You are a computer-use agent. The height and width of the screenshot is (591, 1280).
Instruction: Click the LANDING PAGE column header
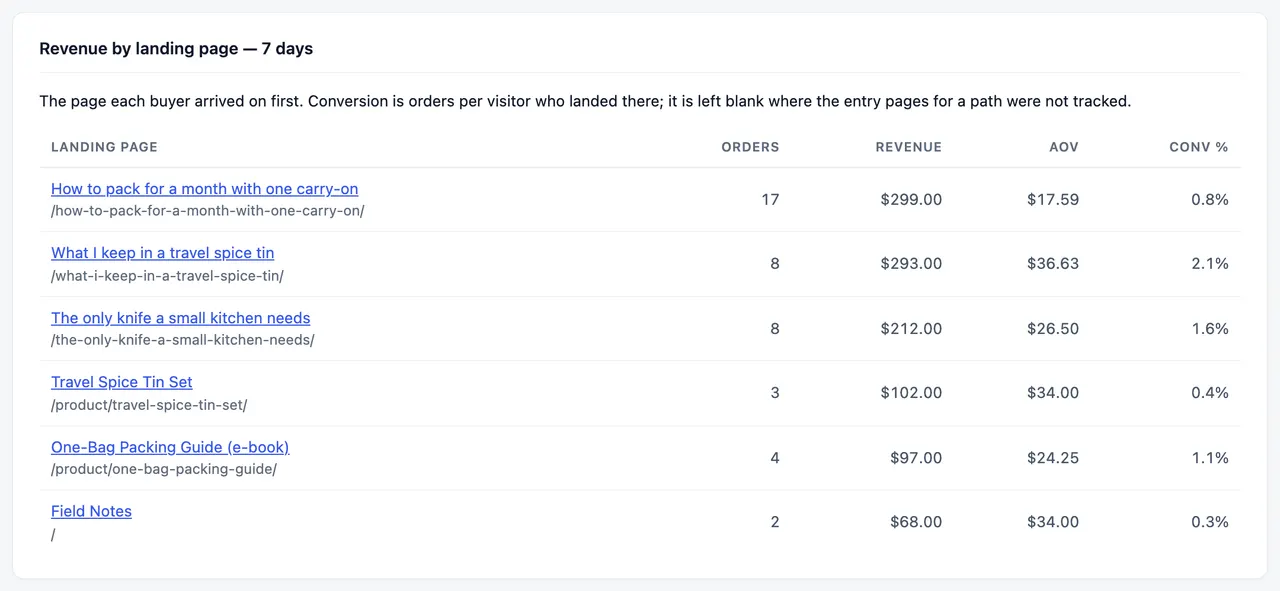(x=104, y=147)
